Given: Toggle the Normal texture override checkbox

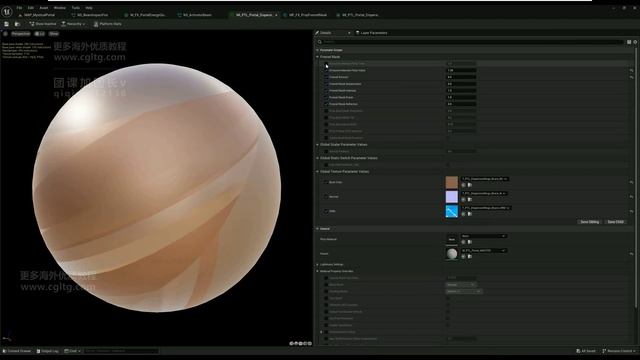Looking at the screenshot, I should tap(326, 197).
